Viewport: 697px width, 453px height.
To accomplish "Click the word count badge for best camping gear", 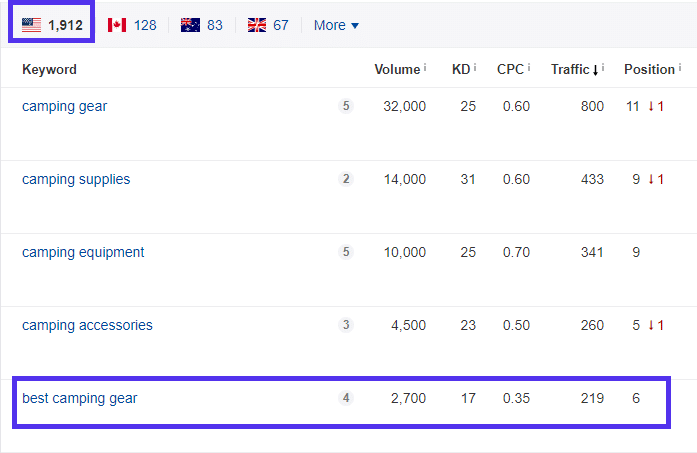I will pos(346,398).
